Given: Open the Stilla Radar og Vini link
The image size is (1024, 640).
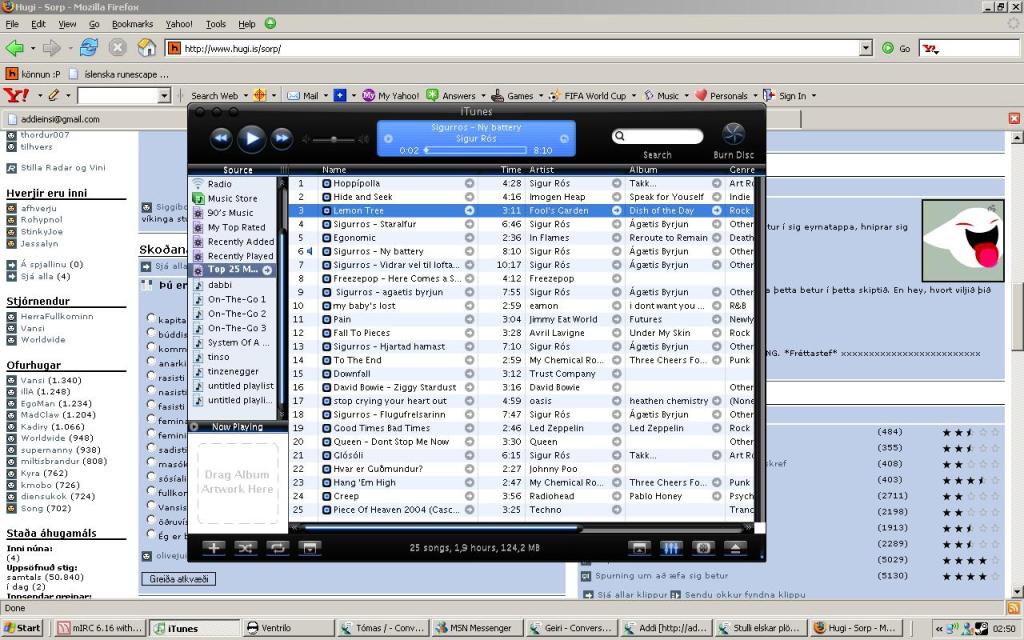Looking at the screenshot, I should 63,168.
